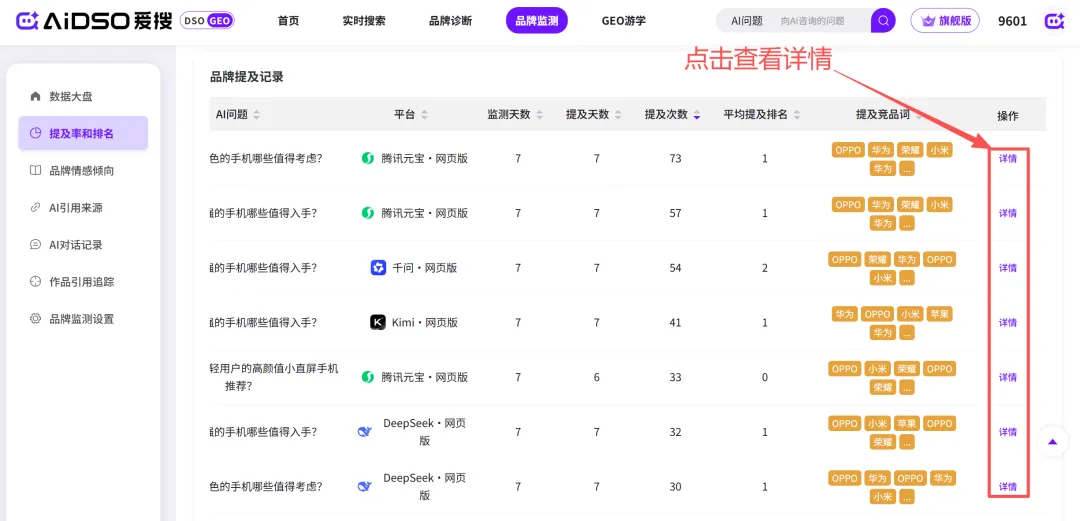The image size is (1080, 521).
Task: Switch to 品牌诊断 tab
Action: [x=450, y=21]
